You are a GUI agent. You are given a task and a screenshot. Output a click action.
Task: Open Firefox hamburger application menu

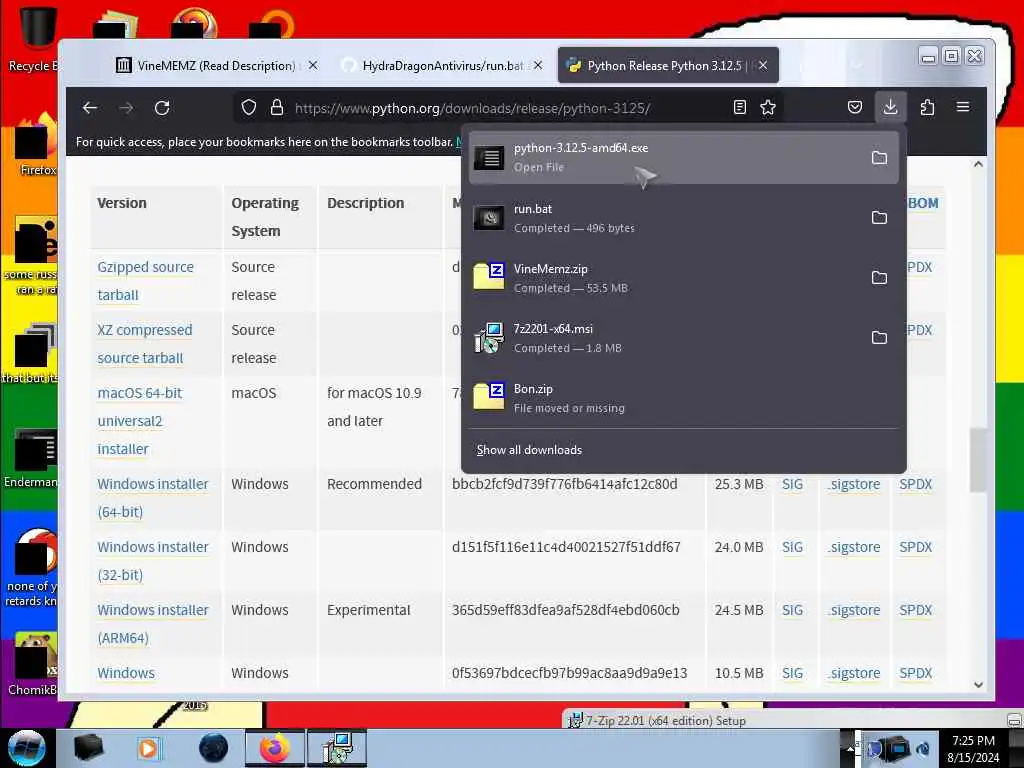(x=963, y=107)
